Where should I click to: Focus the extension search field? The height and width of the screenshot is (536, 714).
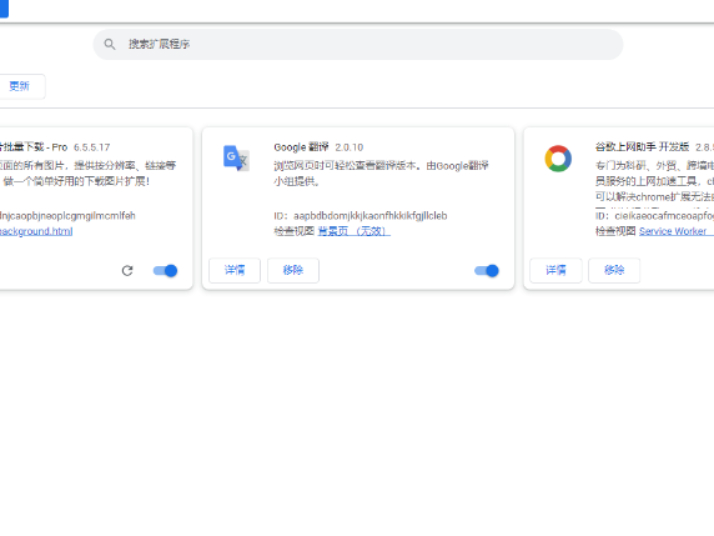click(x=358, y=44)
